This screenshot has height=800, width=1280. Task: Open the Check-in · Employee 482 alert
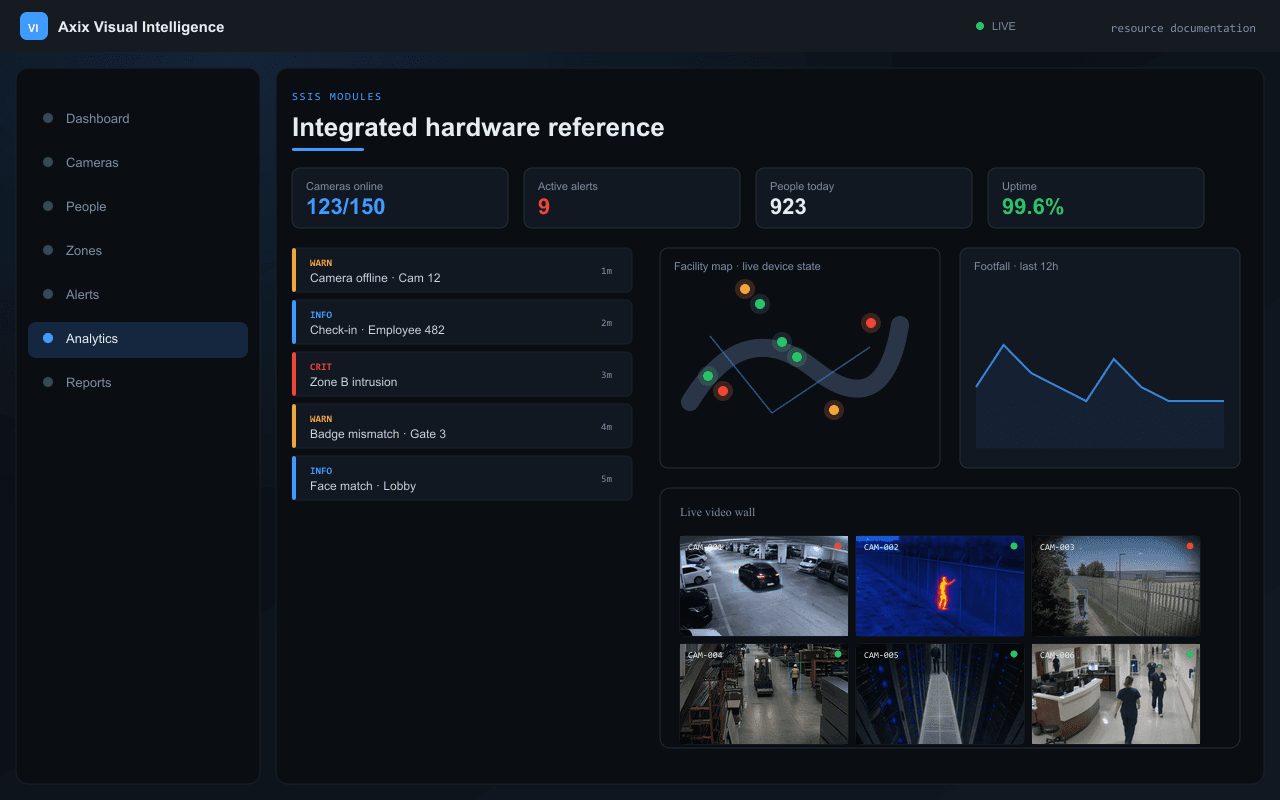click(462, 322)
